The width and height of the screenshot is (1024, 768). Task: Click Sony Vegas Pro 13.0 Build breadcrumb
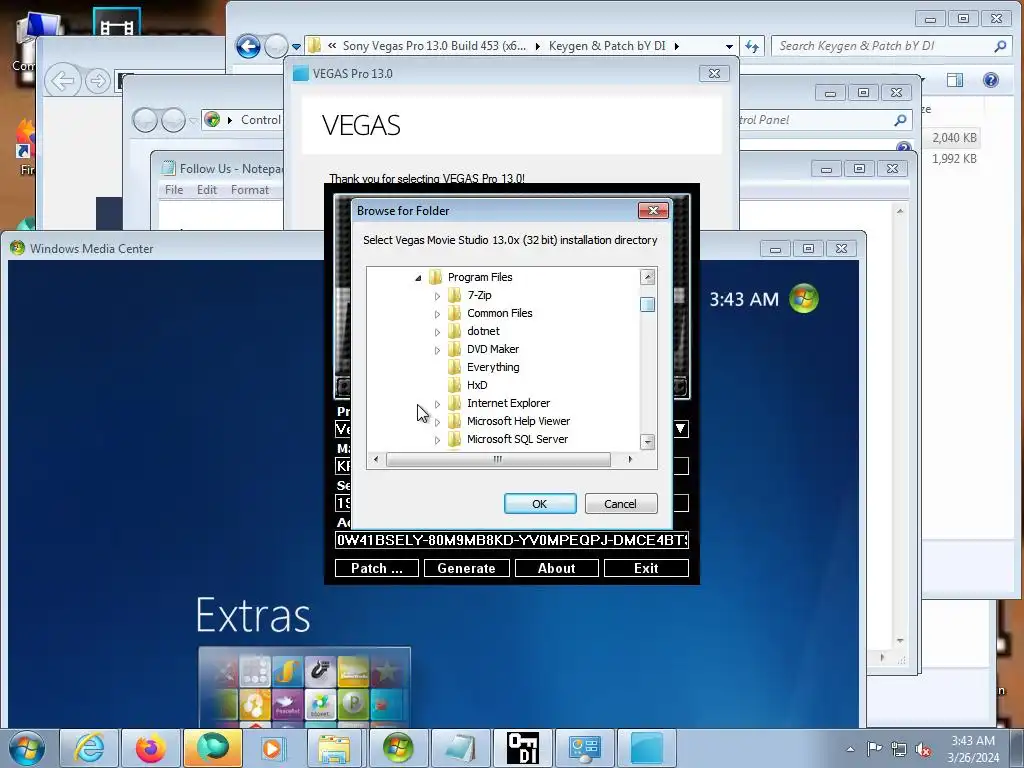pyautogui.click(x=434, y=46)
